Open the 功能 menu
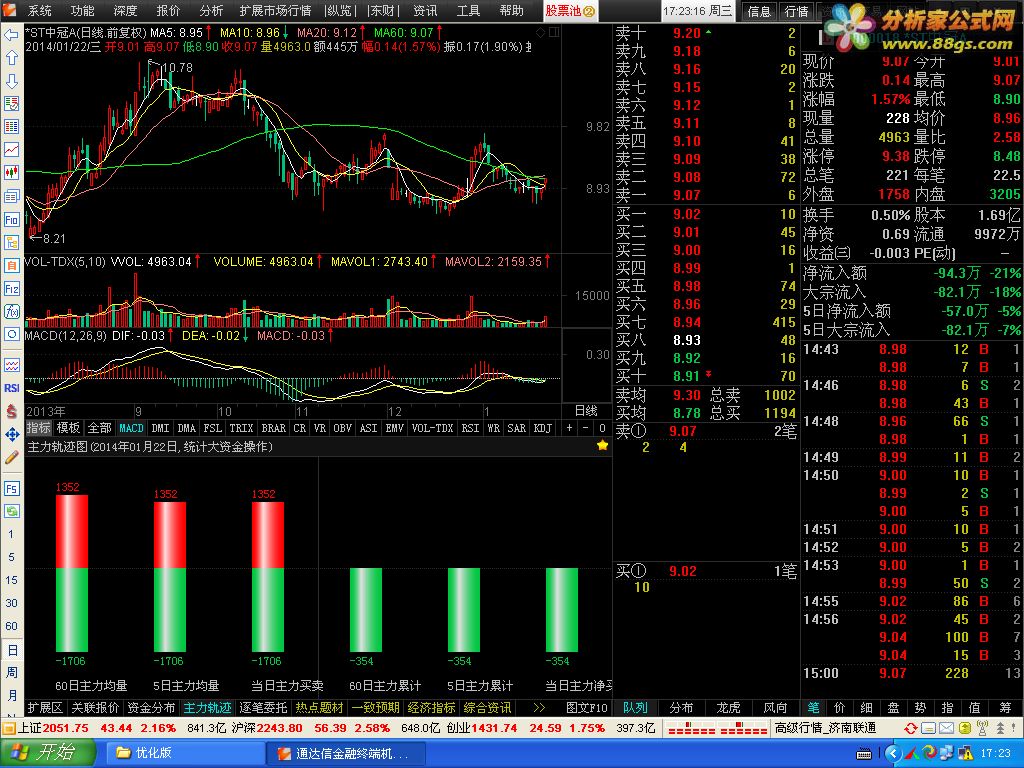1024x768 pixels. click(x=82, y=11)
